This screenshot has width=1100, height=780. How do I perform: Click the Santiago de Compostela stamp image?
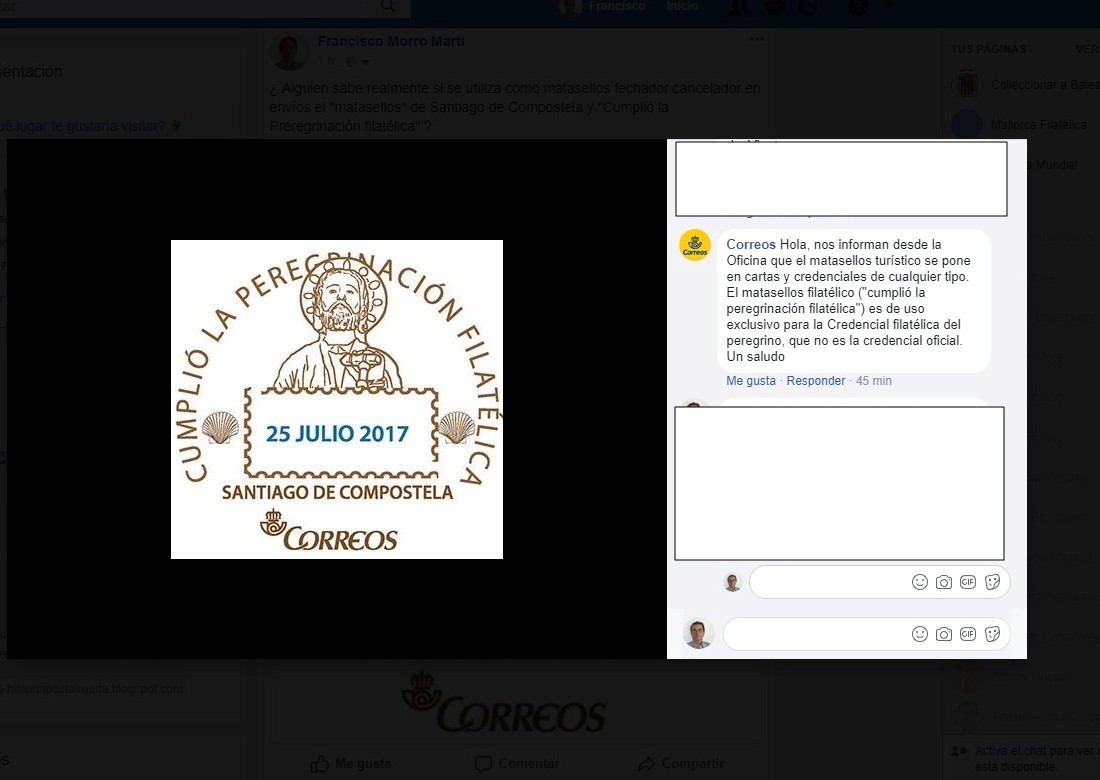pos(337,399)
